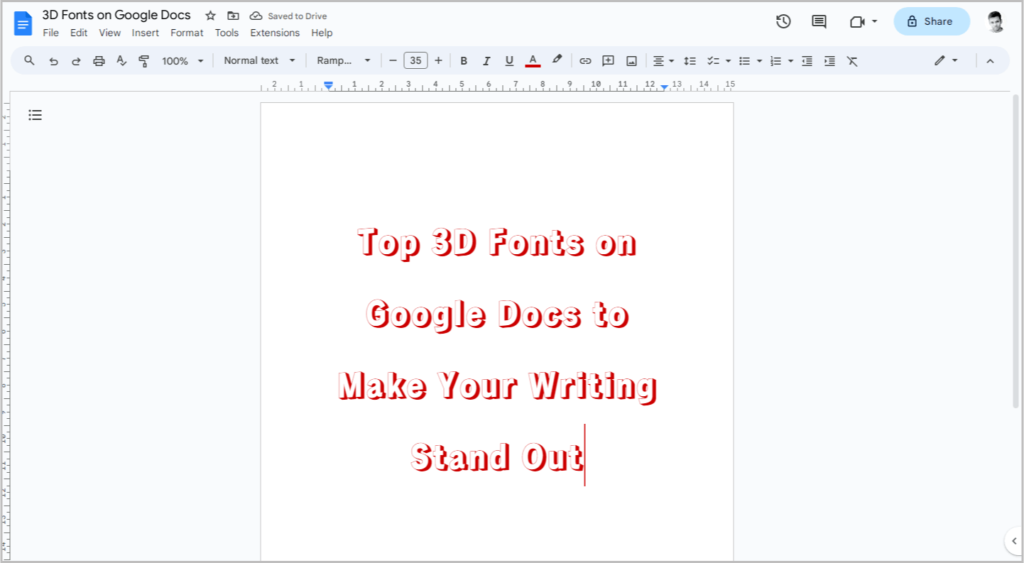Screen dimensions: 1024x563
Task: Place cursor in 'Stand Out' text
Action: tap(496, 457)
